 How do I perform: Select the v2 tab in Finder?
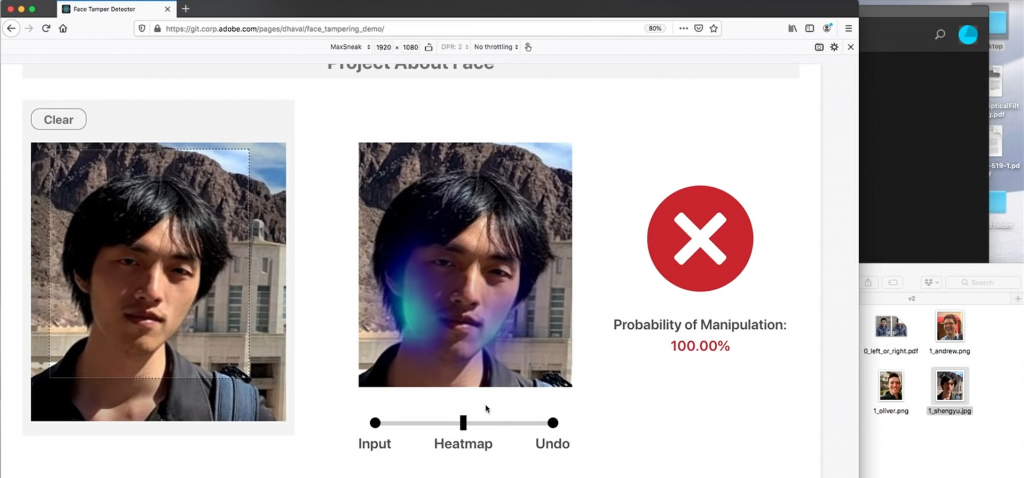click(912, 298)
